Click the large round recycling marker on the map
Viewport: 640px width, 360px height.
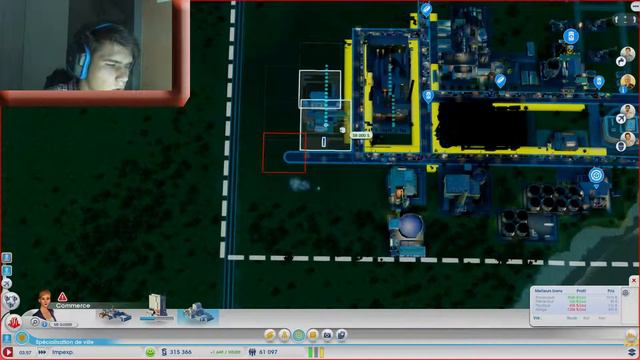(571, 36)
